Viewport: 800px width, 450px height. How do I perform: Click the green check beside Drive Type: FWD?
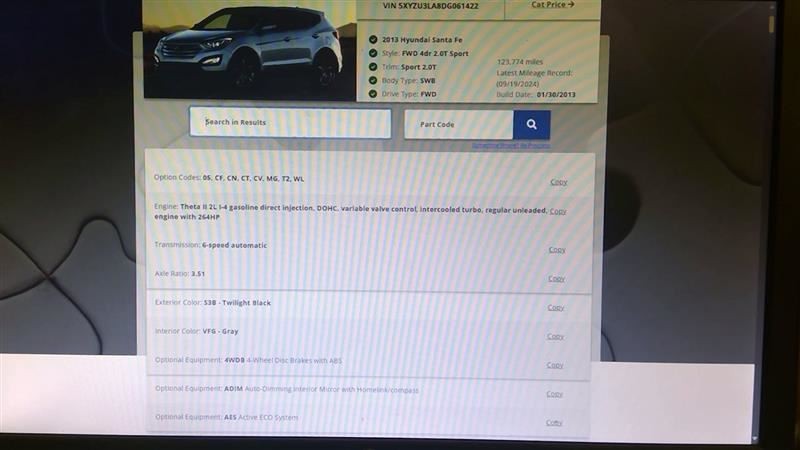tap(373, 94)
